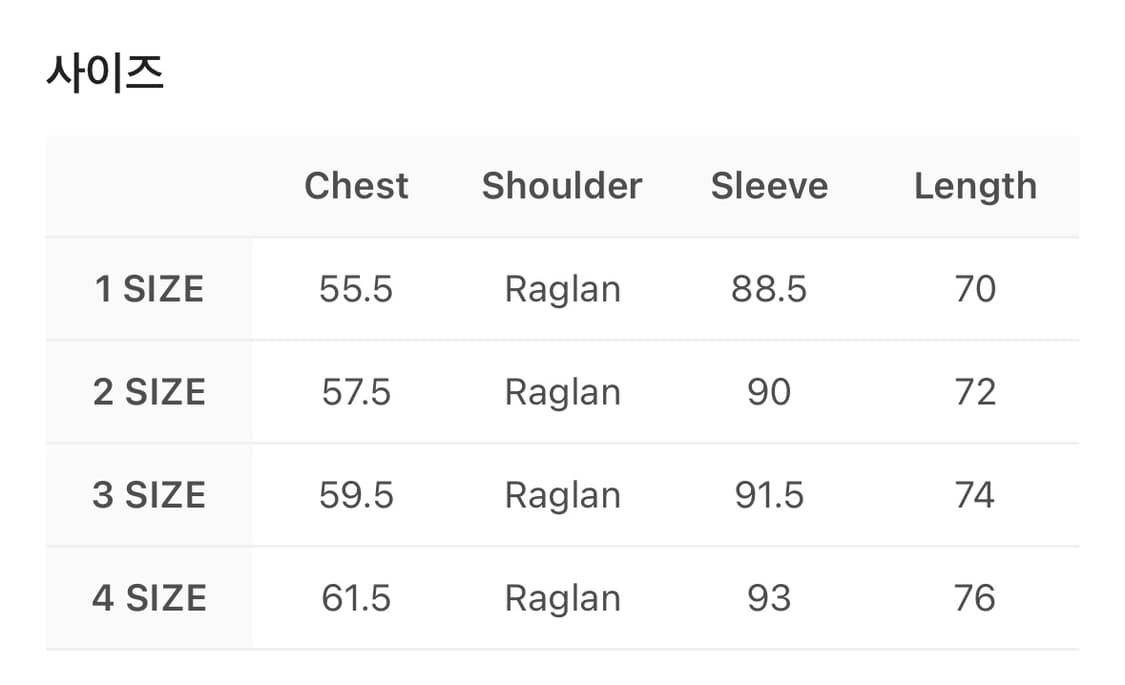Click the Sleeve column header

pos(769,186)
